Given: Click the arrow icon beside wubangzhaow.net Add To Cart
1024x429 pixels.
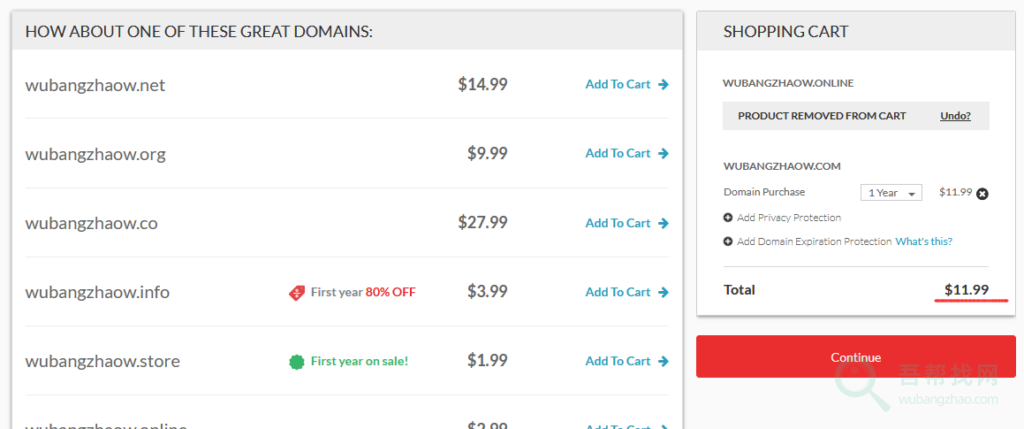Looking at the screenshot, I should [664, 85].
